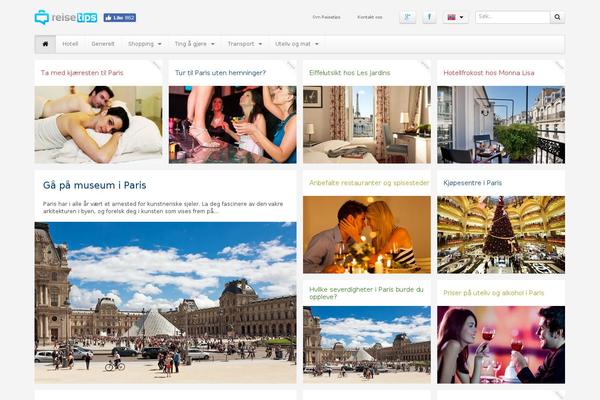The image size is (600, 400).
Task: Click the Facebook Like button
Action: pyautogui.click(x=119, y=18)
